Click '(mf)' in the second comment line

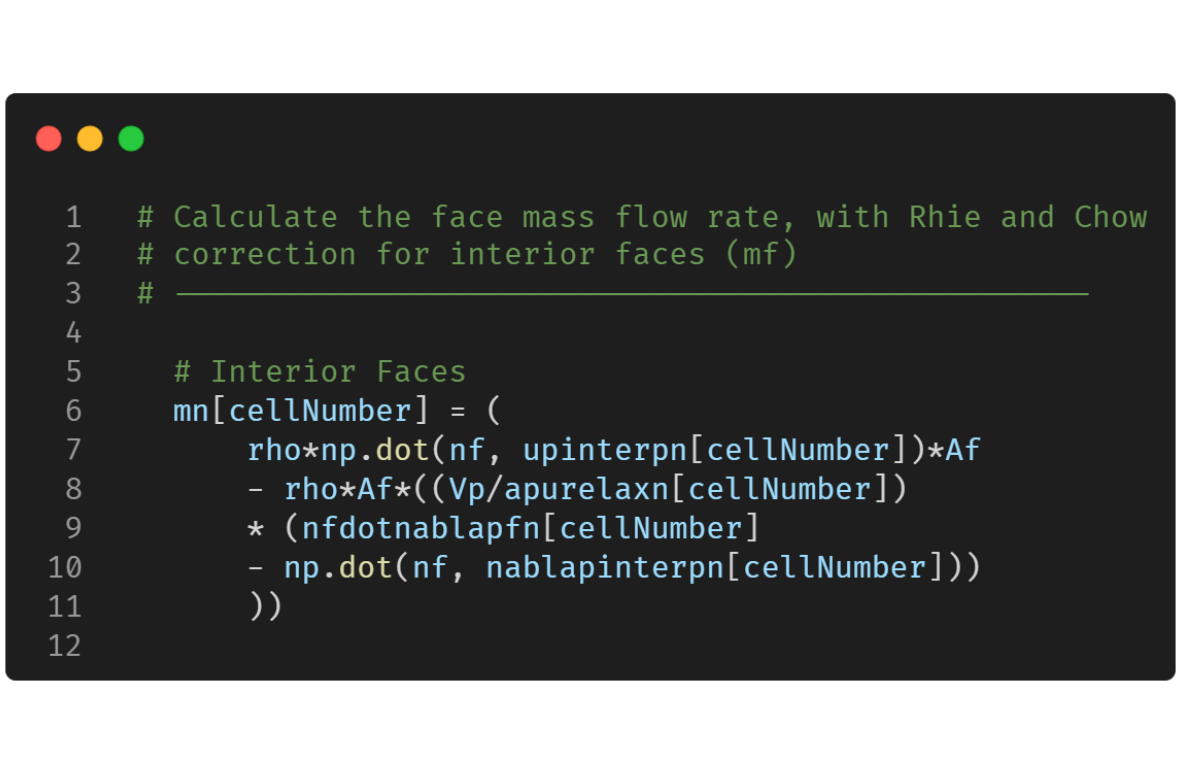coord(761,254)
